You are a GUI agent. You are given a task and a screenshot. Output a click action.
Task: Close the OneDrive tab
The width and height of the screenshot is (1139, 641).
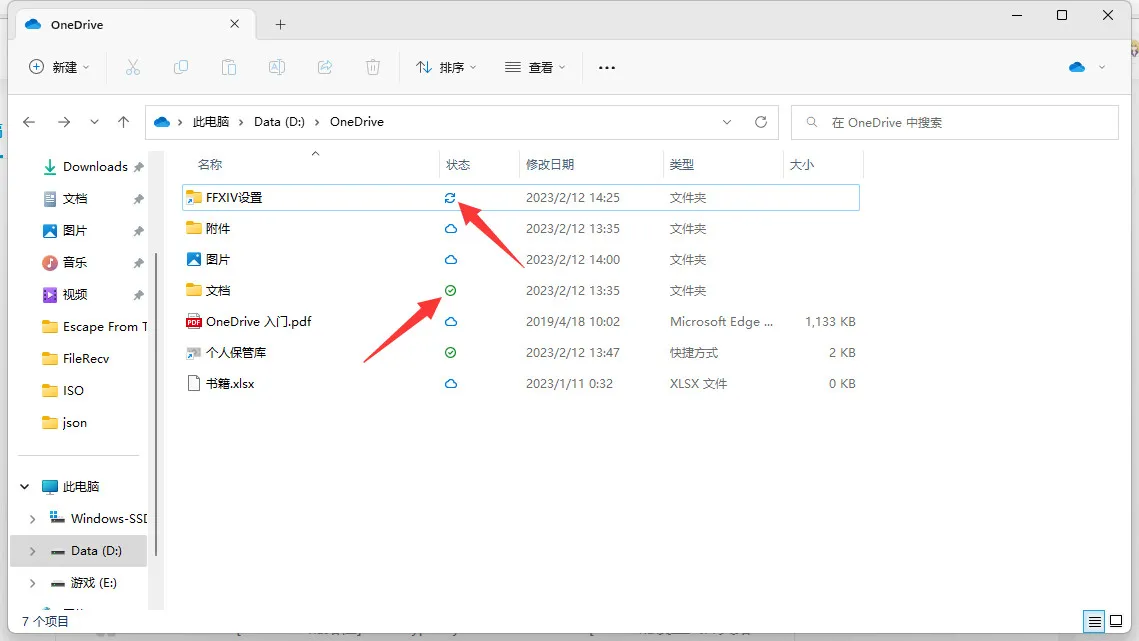235,24
